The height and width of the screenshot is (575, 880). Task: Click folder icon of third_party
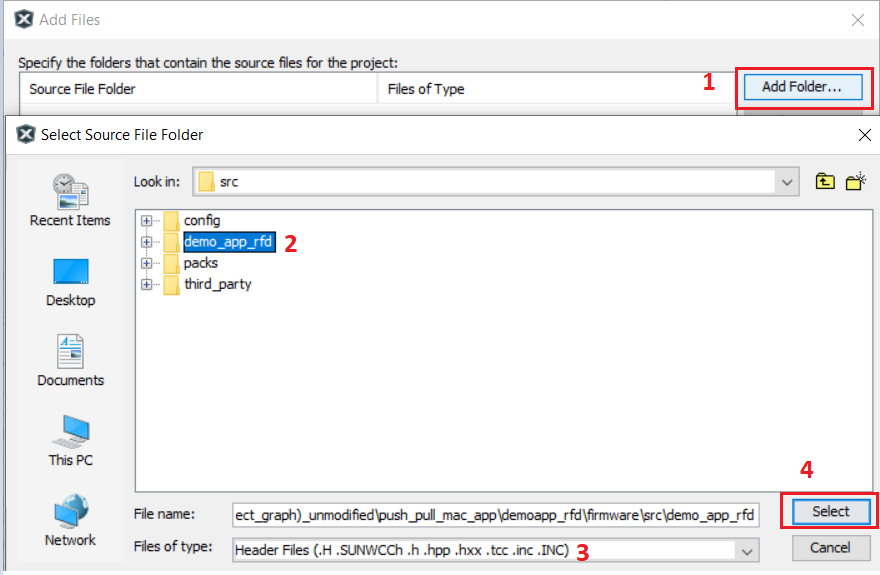pyautogui.click(x=172, y=284)
